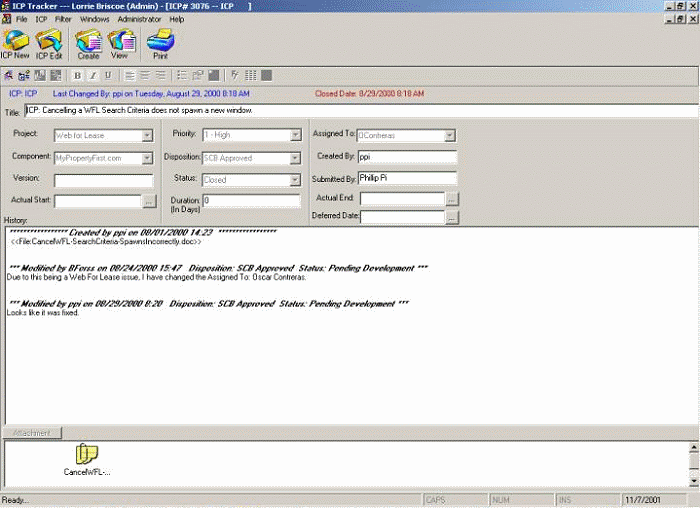This screenshot has width=700, height=508.
Task: Click the Attachment button
Action: click(37, 433)
